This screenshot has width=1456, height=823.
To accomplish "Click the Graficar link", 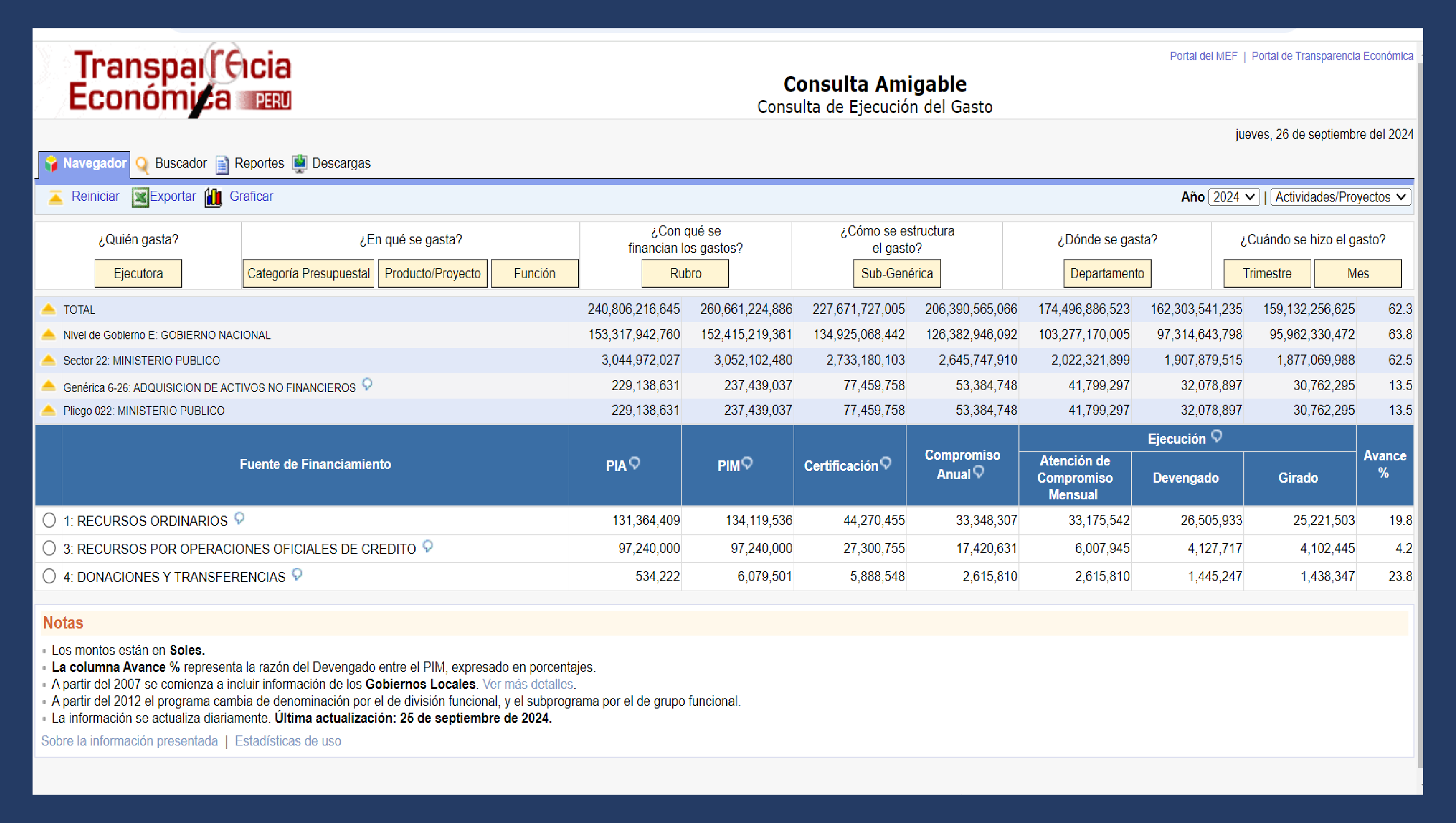I will point(251,196).
